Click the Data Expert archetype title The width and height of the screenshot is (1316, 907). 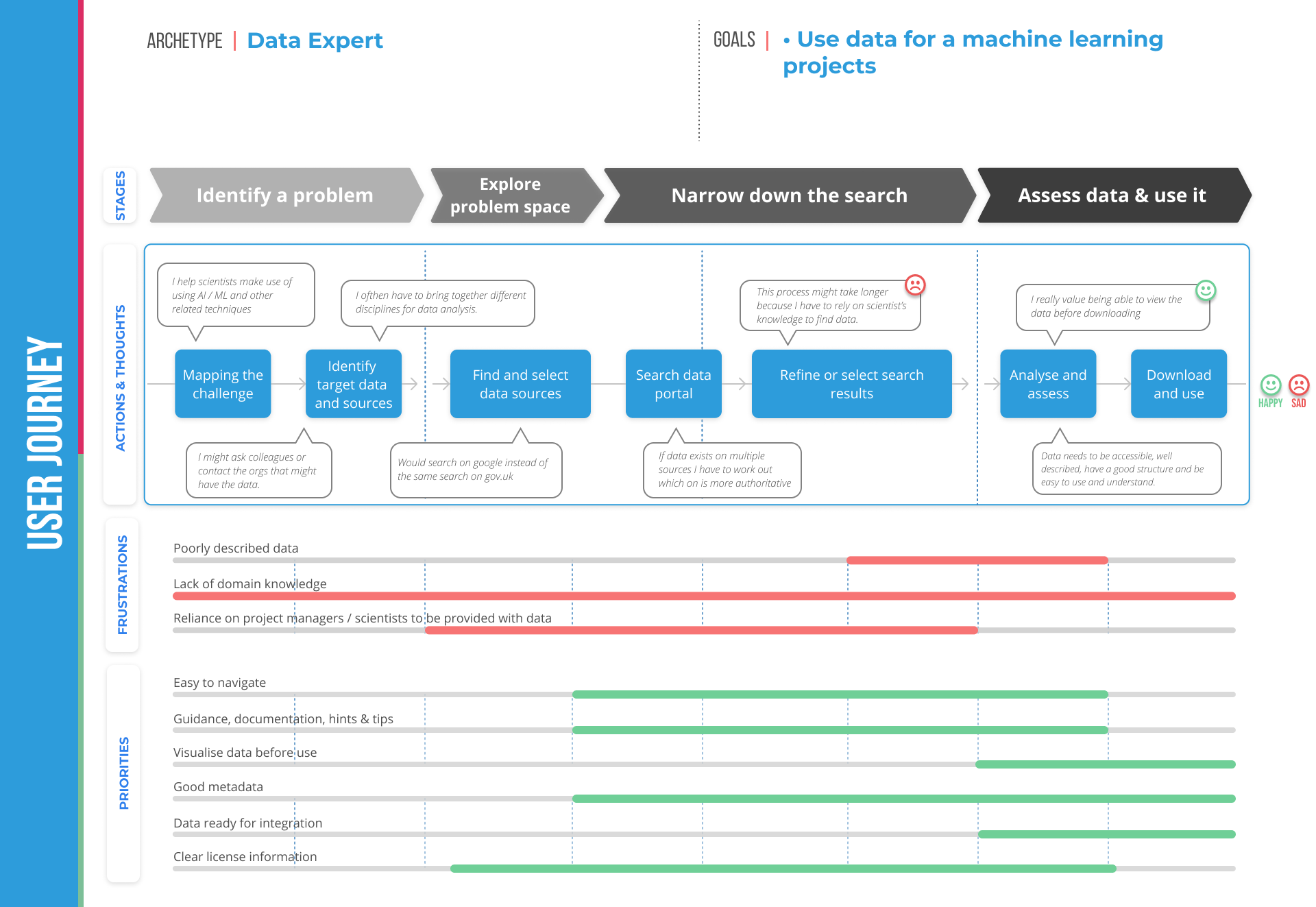click(315, 40)
